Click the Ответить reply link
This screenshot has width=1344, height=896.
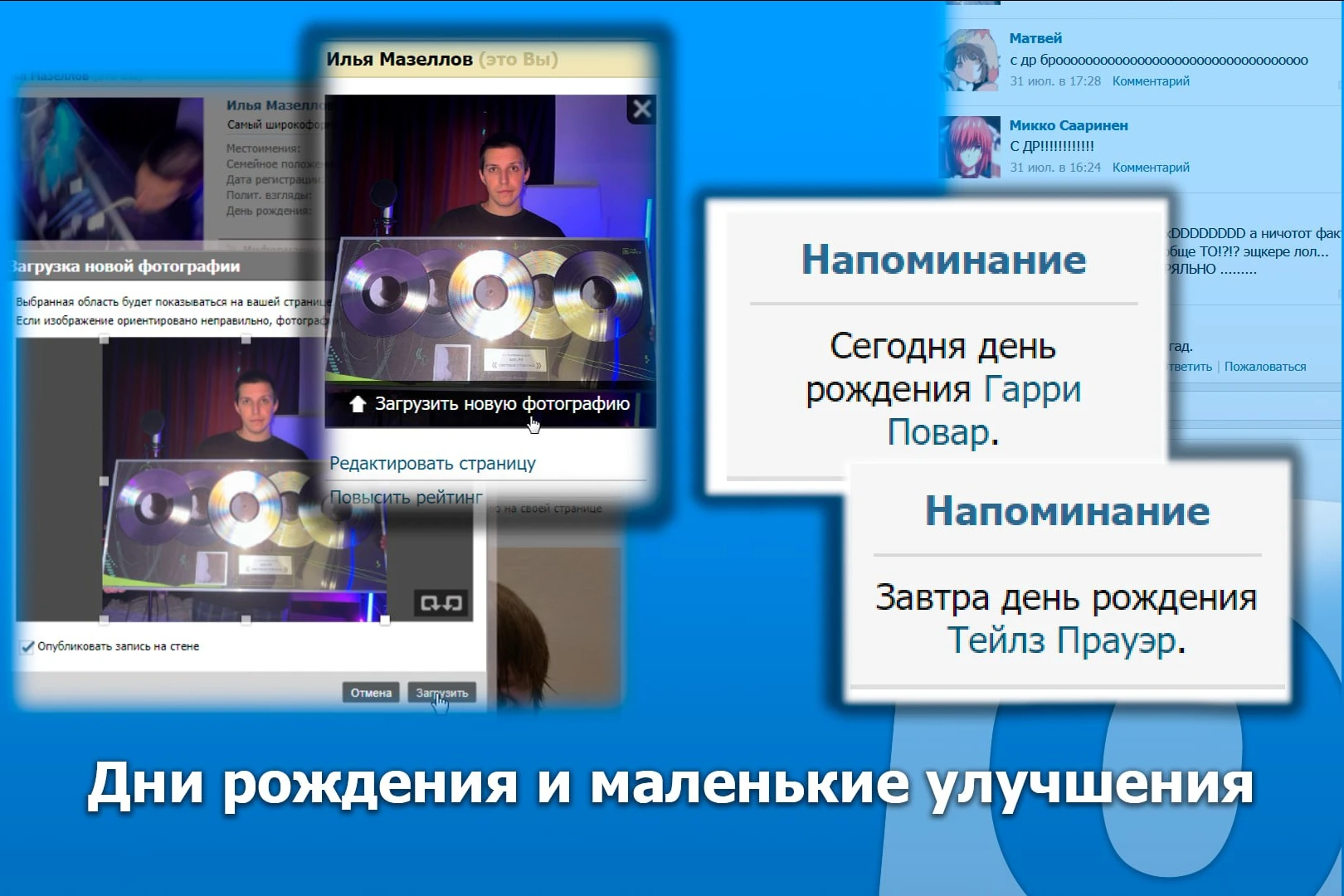1190,365
